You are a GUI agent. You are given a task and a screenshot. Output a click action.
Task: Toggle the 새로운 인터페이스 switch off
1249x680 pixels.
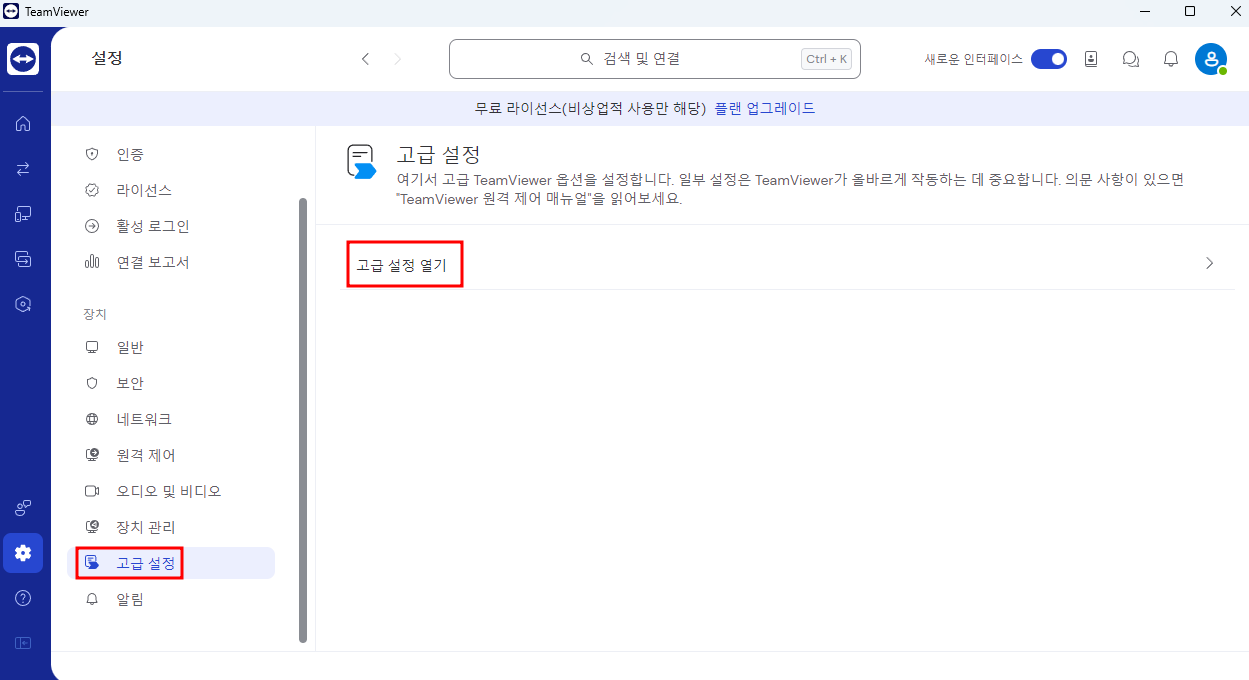point(1048,59)
